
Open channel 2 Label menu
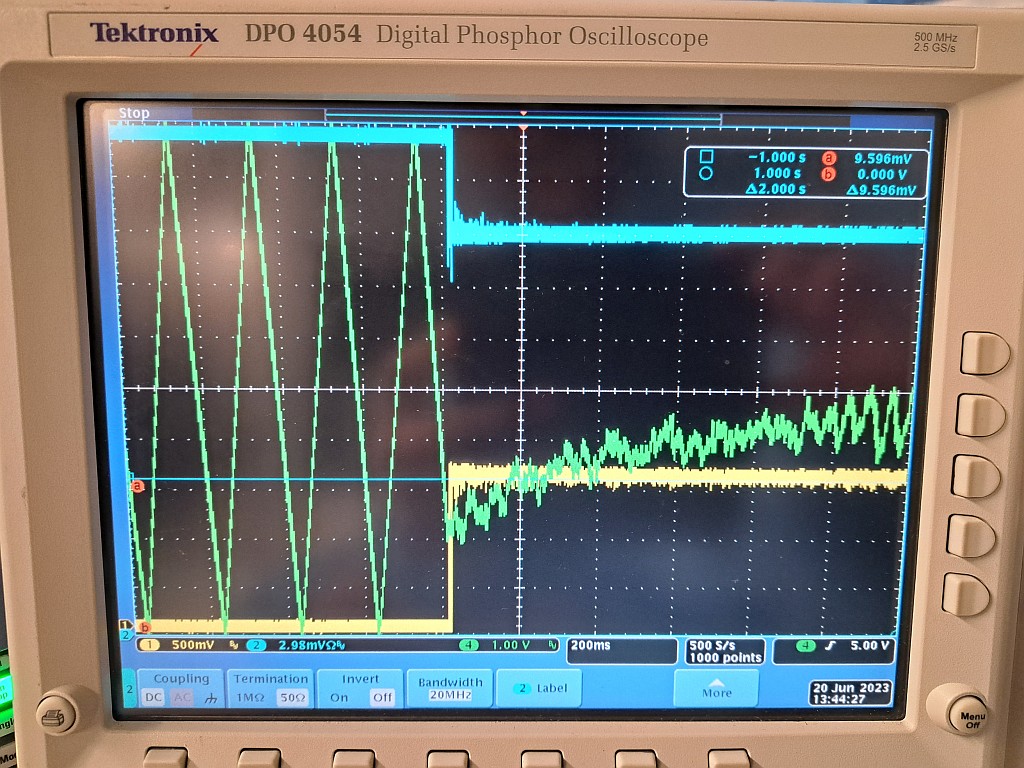point(539,688)
